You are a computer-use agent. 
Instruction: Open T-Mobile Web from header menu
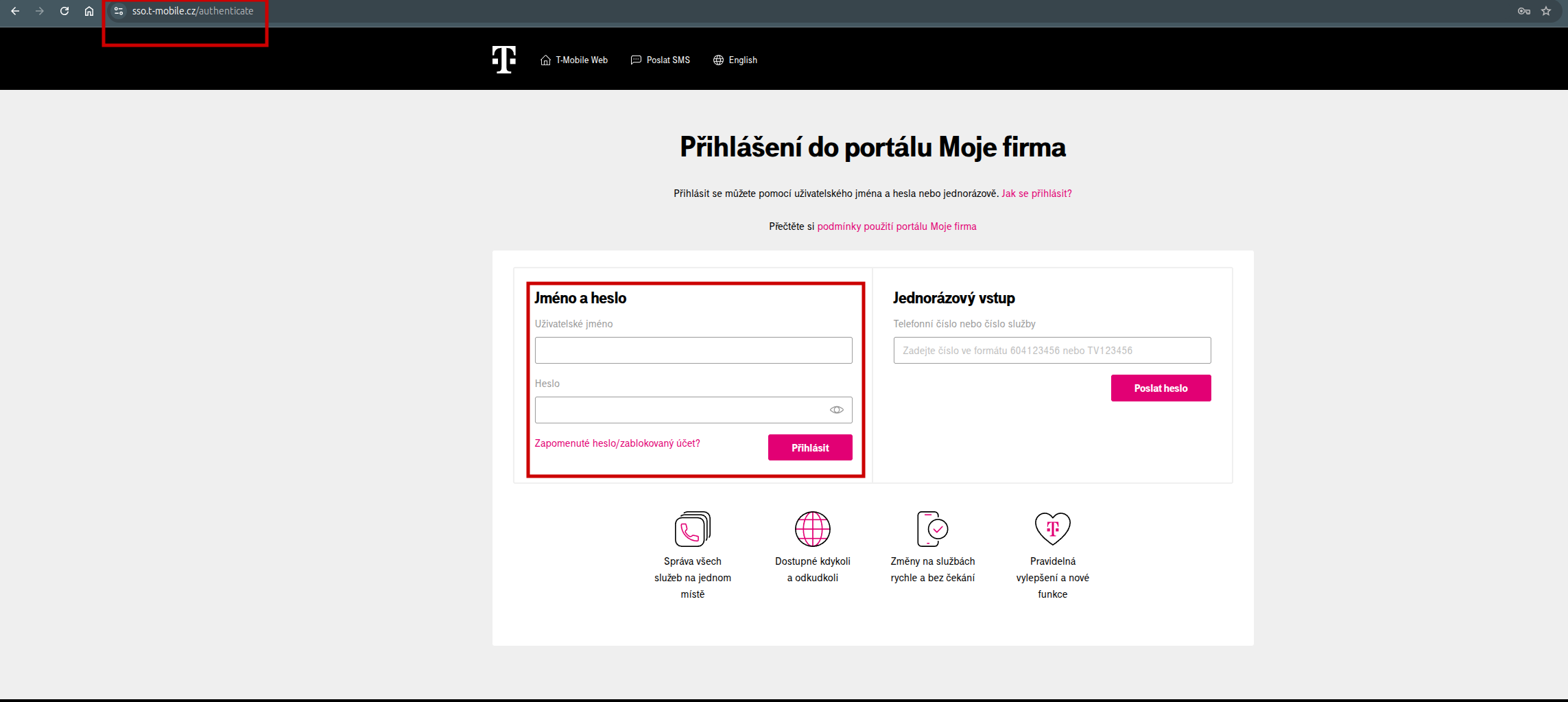pyautogui.click(x=574, y=60)
